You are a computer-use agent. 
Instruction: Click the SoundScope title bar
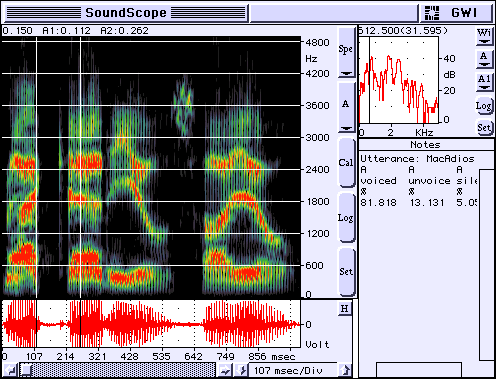126,13
